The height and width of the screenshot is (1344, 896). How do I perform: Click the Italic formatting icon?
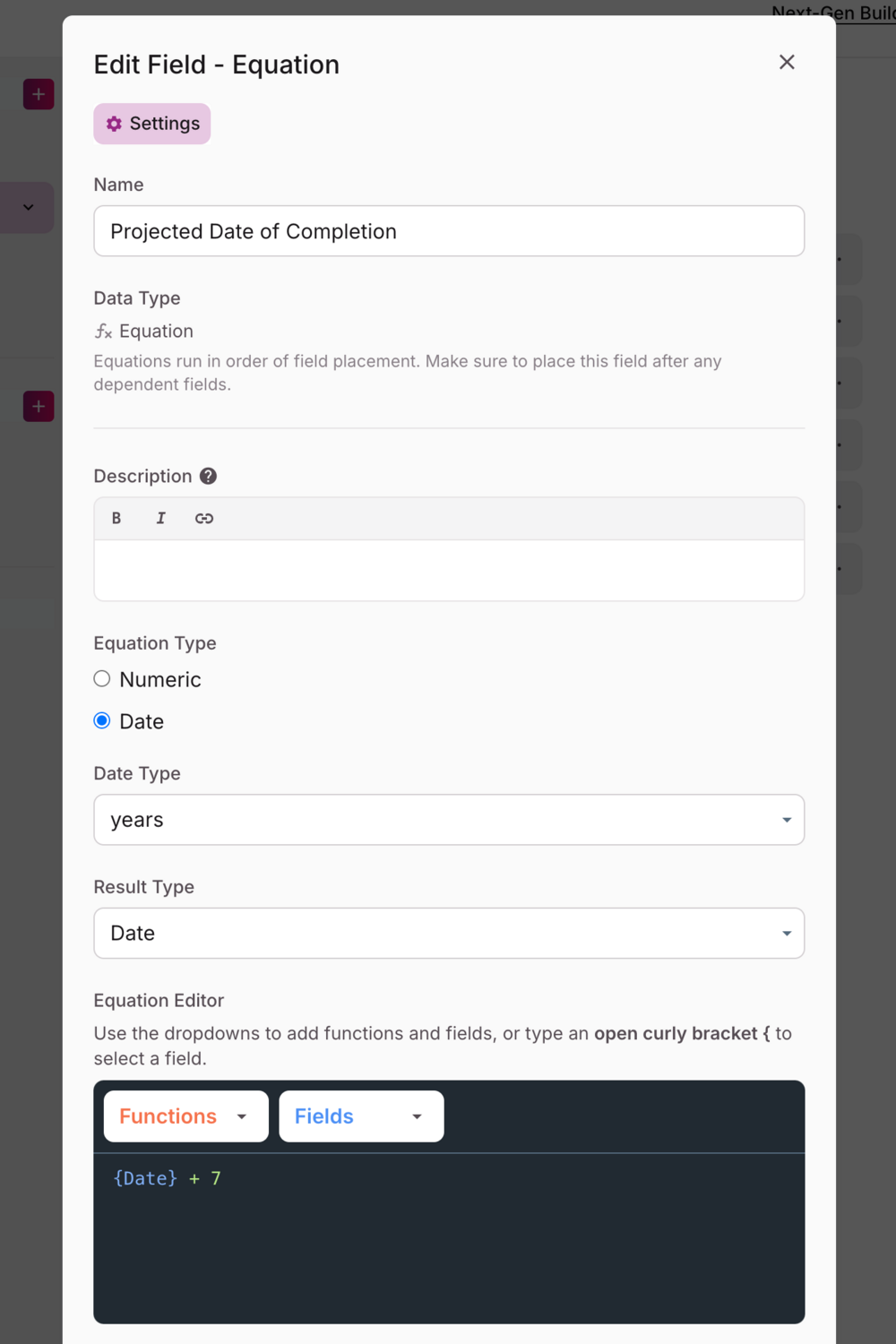click(x=161, y=518)
